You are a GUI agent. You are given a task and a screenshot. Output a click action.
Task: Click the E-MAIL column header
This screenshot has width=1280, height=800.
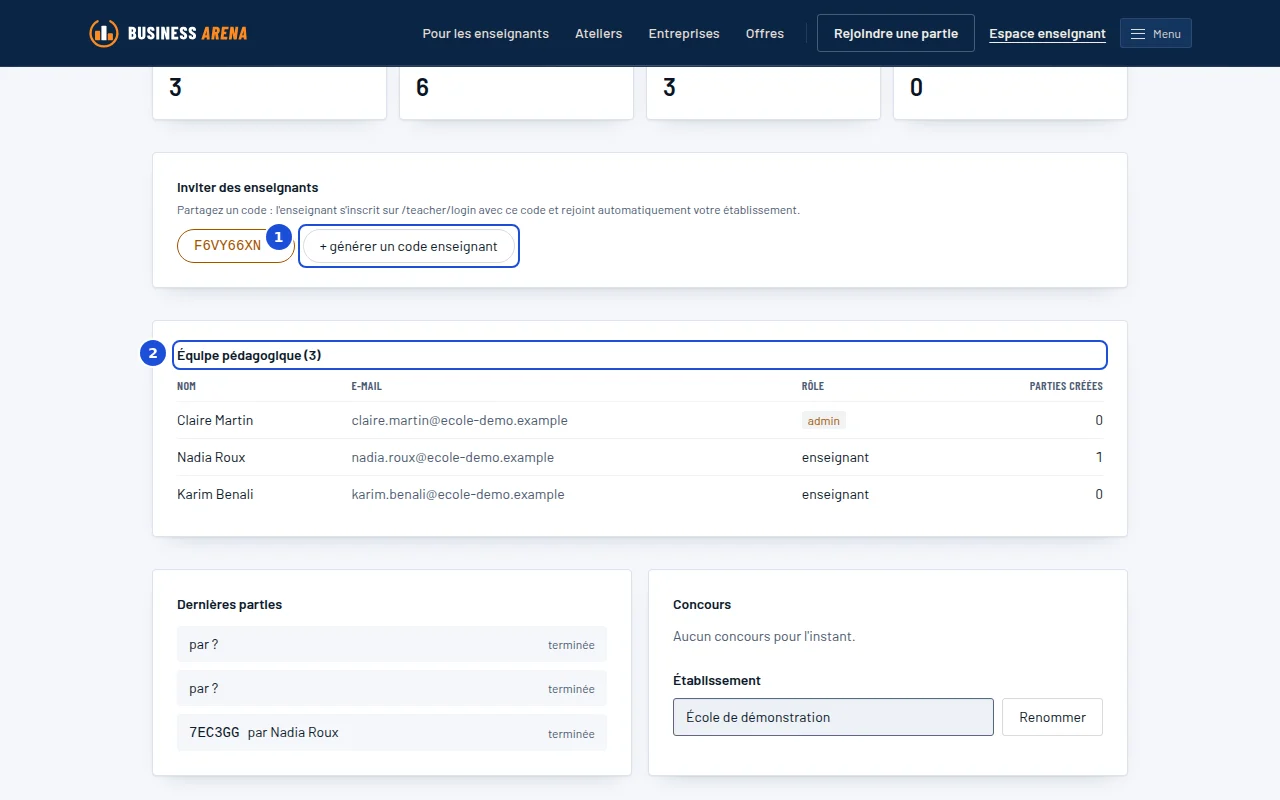[367, 386]
